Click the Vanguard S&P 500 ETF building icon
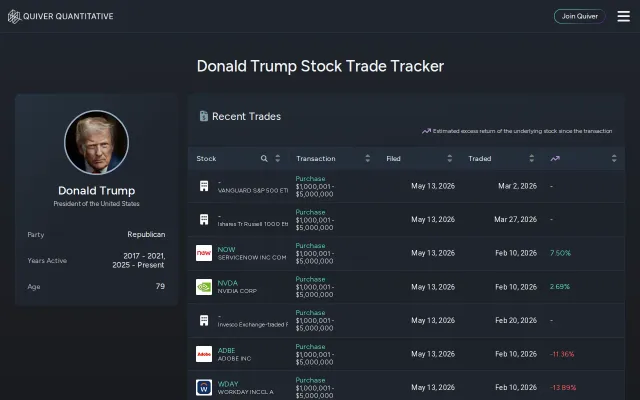 [x=204, y=186]
